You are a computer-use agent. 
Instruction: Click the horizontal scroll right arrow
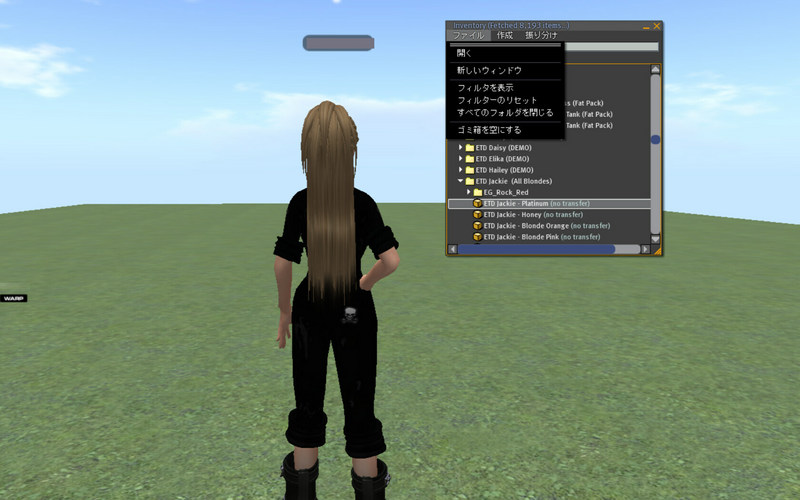point(645,249)
